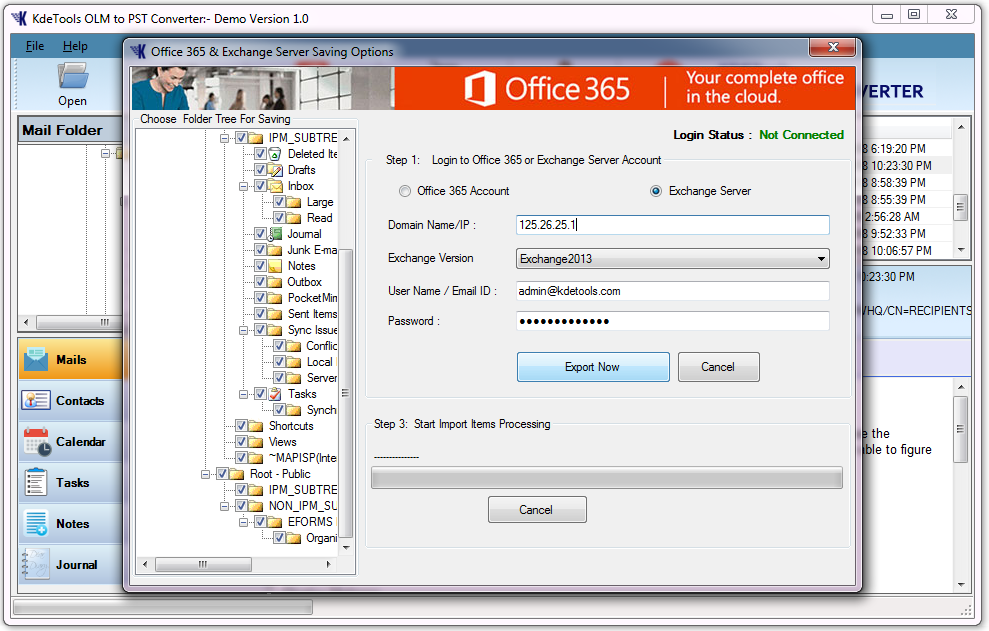The image size is (989, 631).
Task: Switch to the Journal tab
Action: (71, 564)
